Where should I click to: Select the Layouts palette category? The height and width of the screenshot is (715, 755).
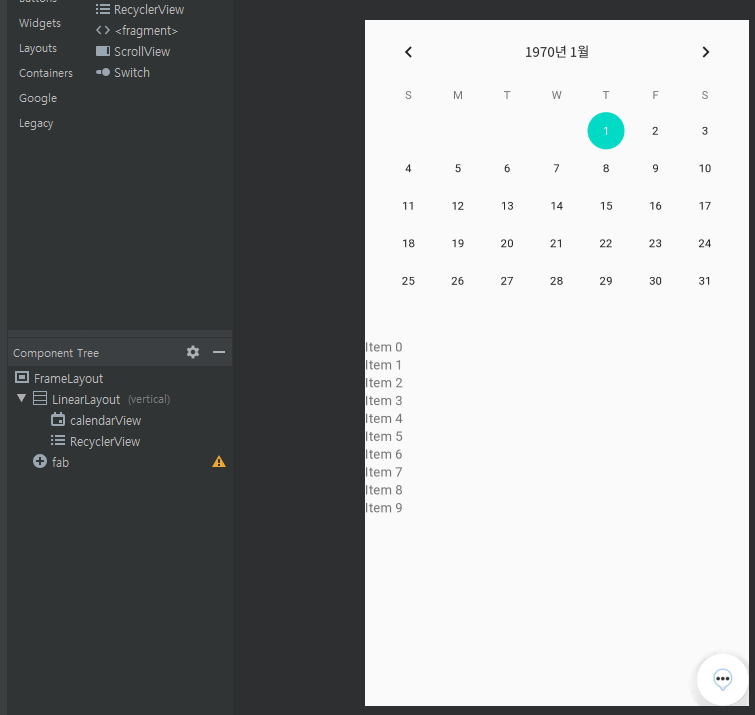pyautogui.click(x=38, y=48)
